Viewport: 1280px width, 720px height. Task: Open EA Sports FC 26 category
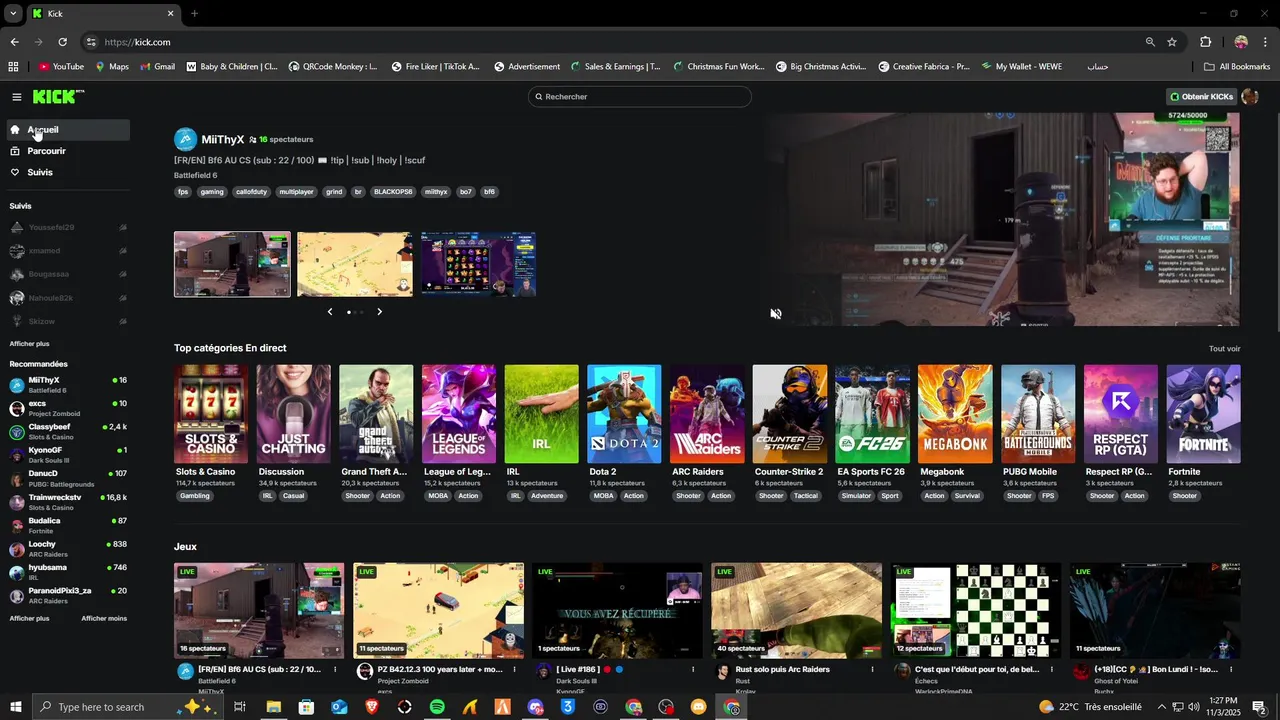[872, 414]
